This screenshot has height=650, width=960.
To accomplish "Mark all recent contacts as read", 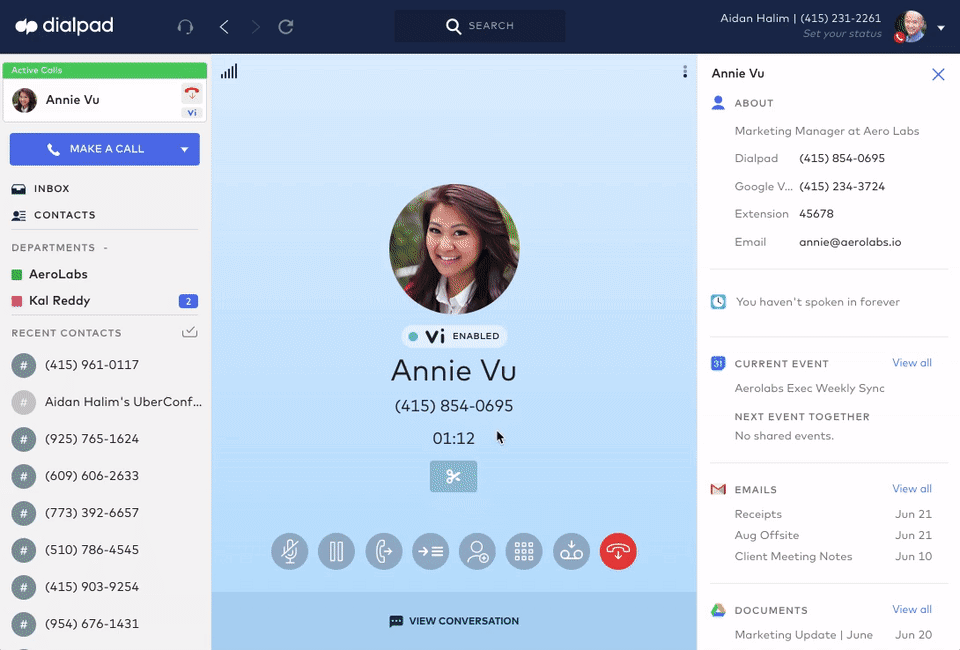I will [190, 332].
